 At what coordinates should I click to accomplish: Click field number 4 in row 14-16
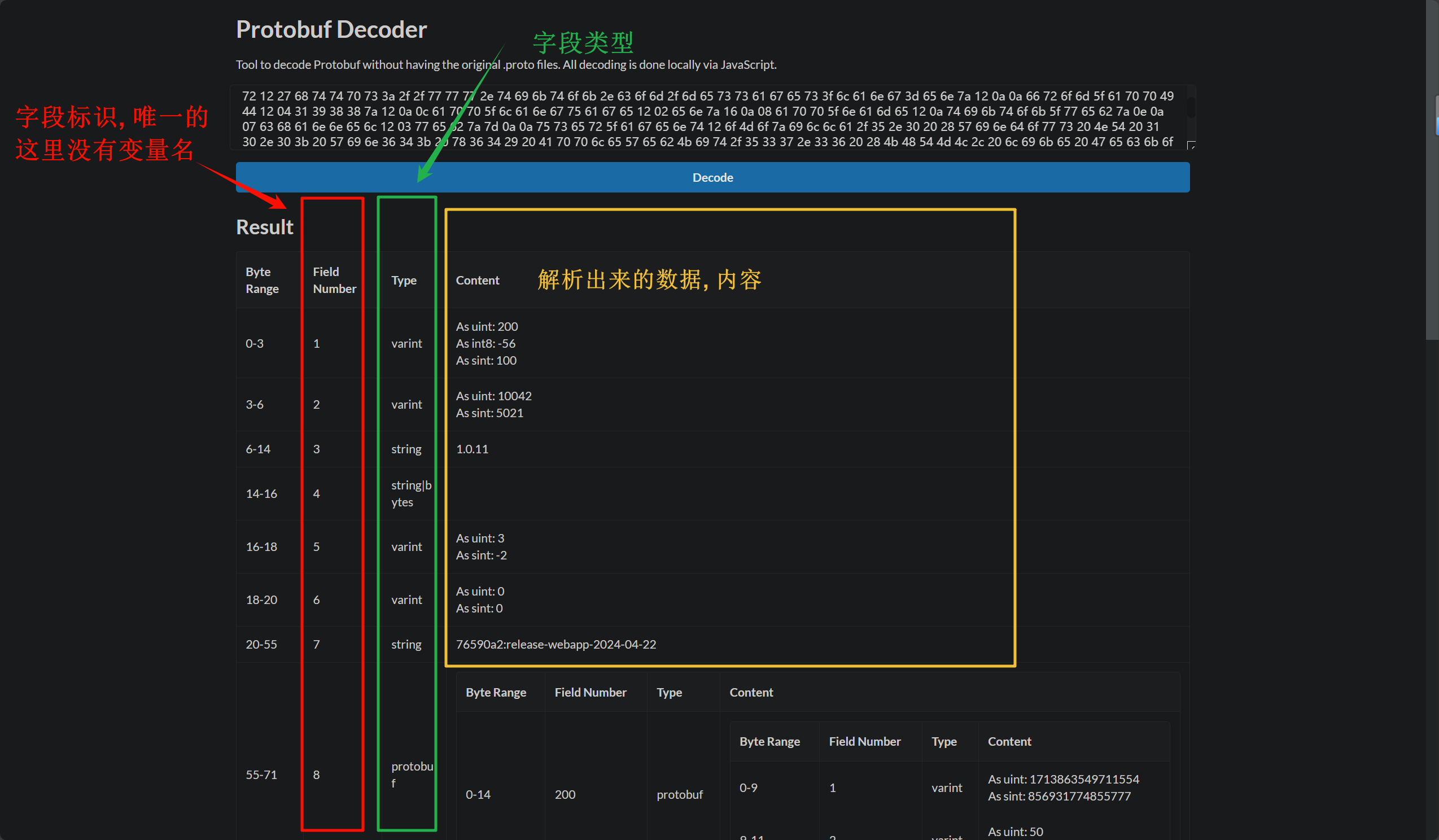pyautogui.click(x=316, y=493)
